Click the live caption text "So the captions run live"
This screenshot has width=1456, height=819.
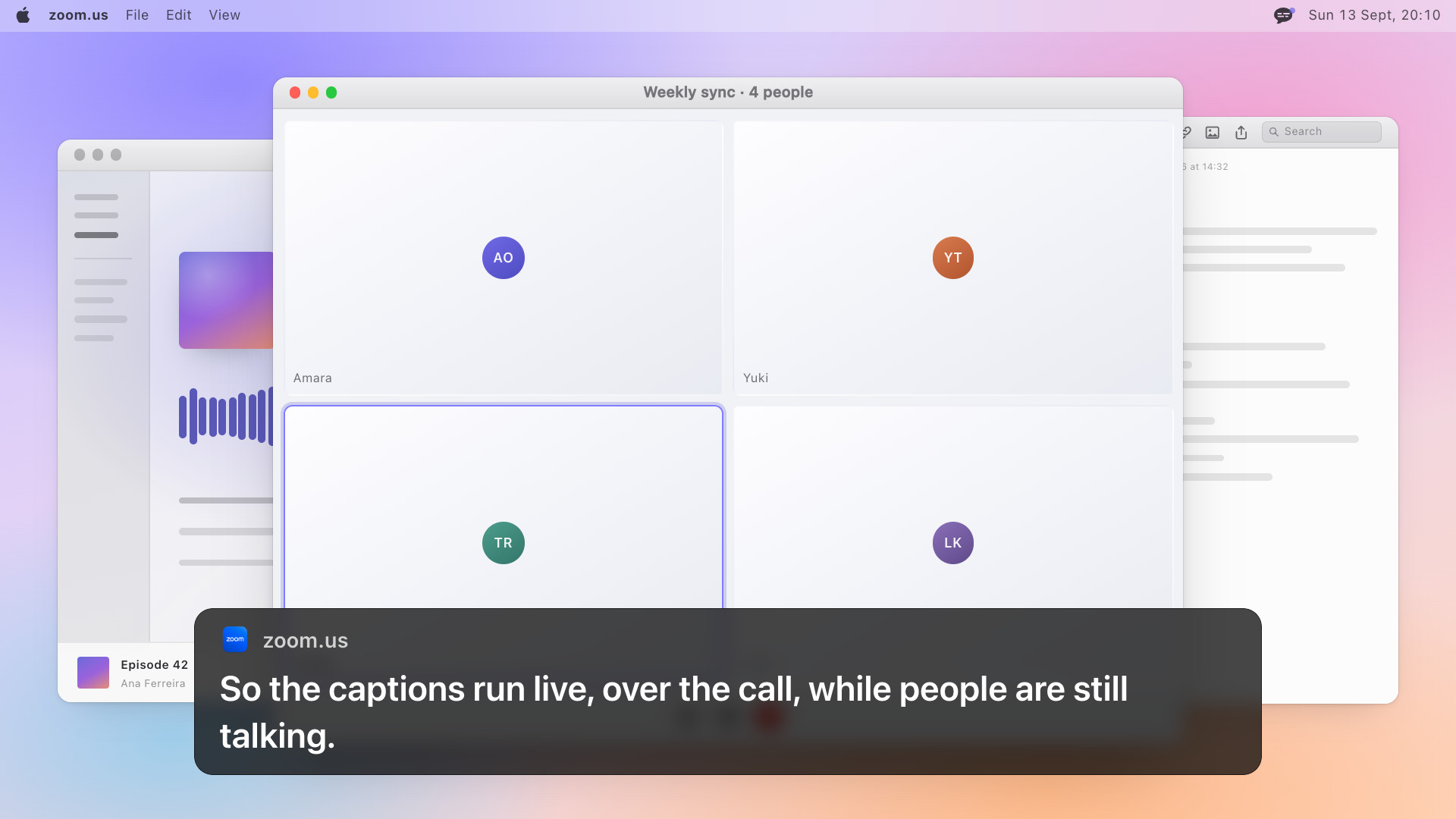click(406, 689)
